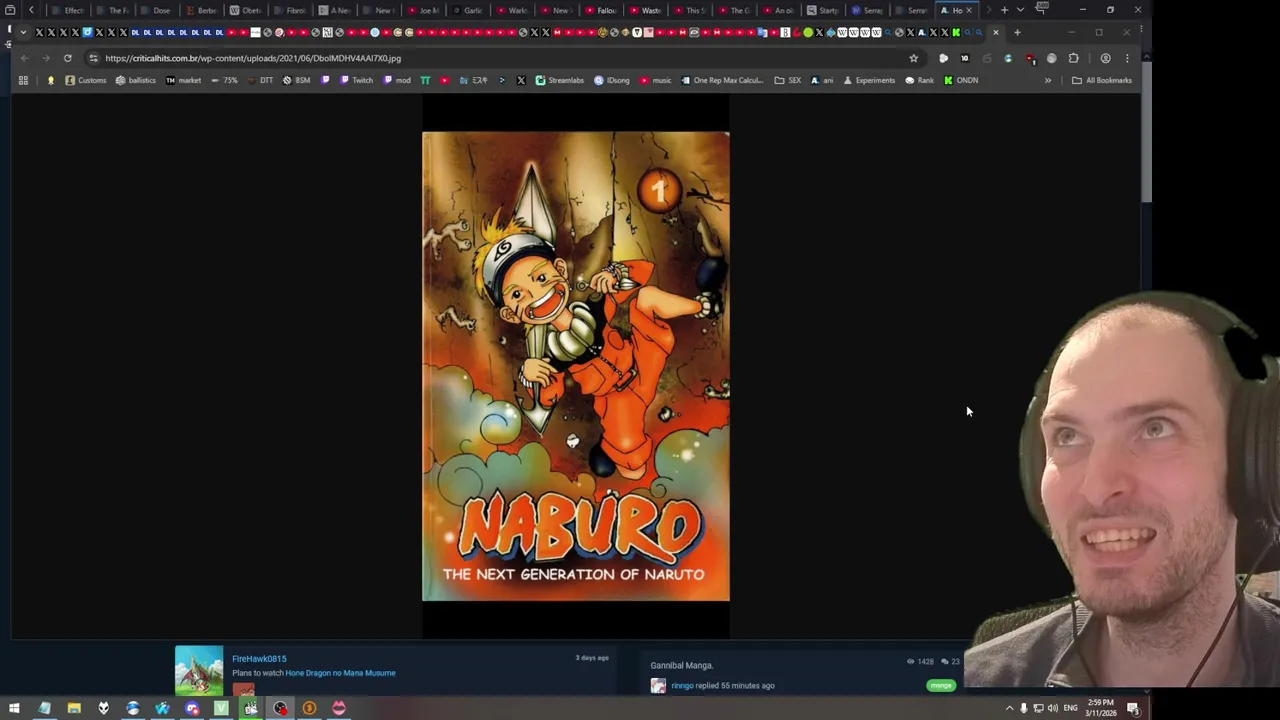The height and width of the screenshot is (720, 1280).
Task: Reload the page with the refresh button
Action: tap(68, 58)
